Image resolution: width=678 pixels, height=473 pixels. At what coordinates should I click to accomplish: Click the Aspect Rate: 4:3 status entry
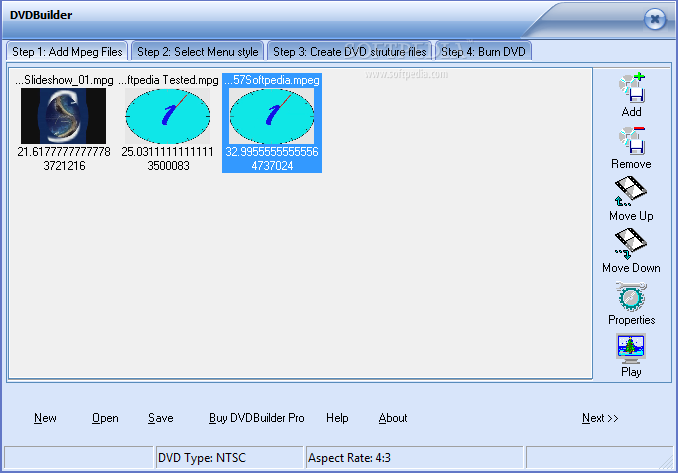tap(414, 457)
